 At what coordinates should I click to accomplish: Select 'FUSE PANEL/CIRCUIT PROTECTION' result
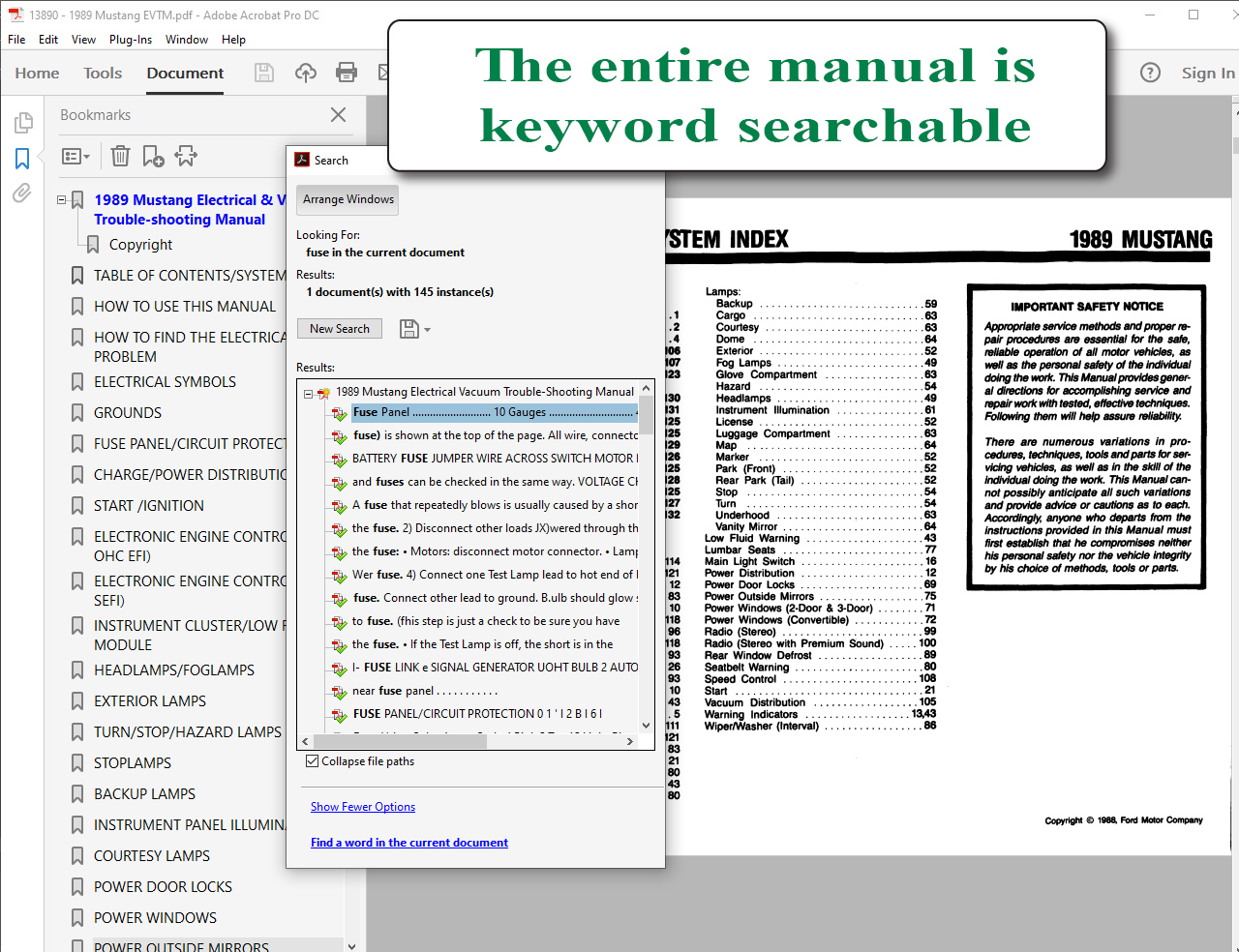pyautogui.click(x=477, y=714)
